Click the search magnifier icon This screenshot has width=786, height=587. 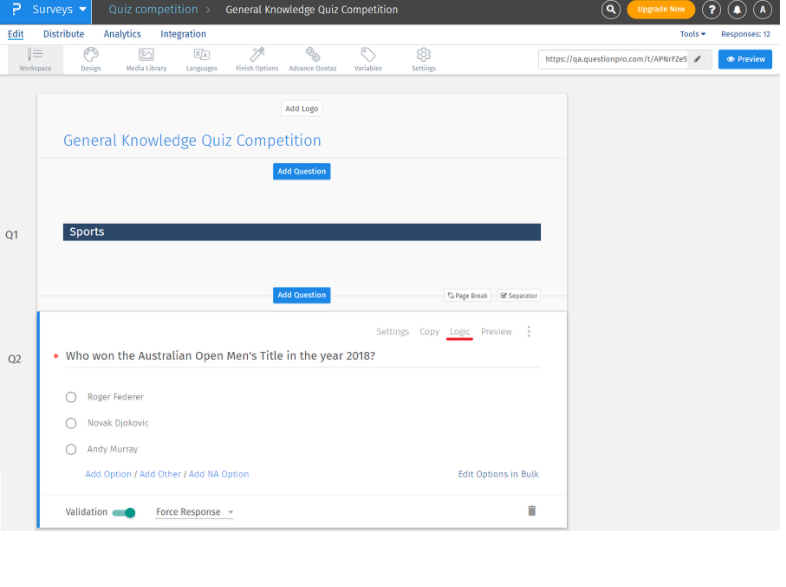click(x=611, y=10)
